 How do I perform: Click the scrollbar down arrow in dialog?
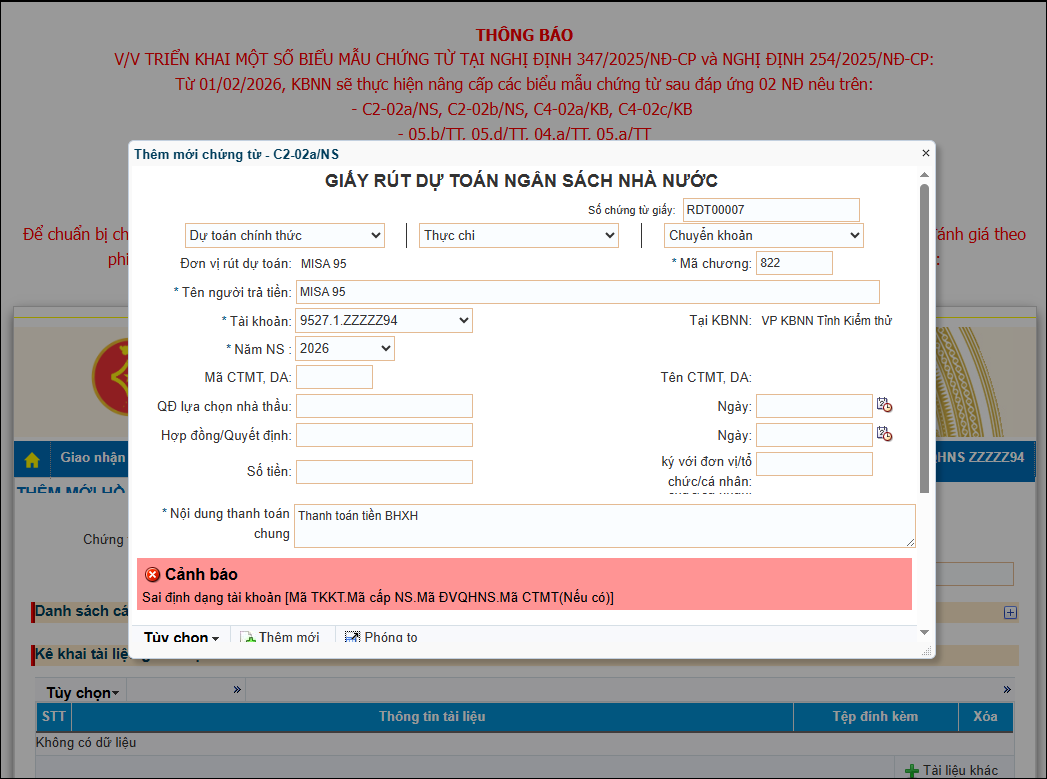click(x=924, y=632)
